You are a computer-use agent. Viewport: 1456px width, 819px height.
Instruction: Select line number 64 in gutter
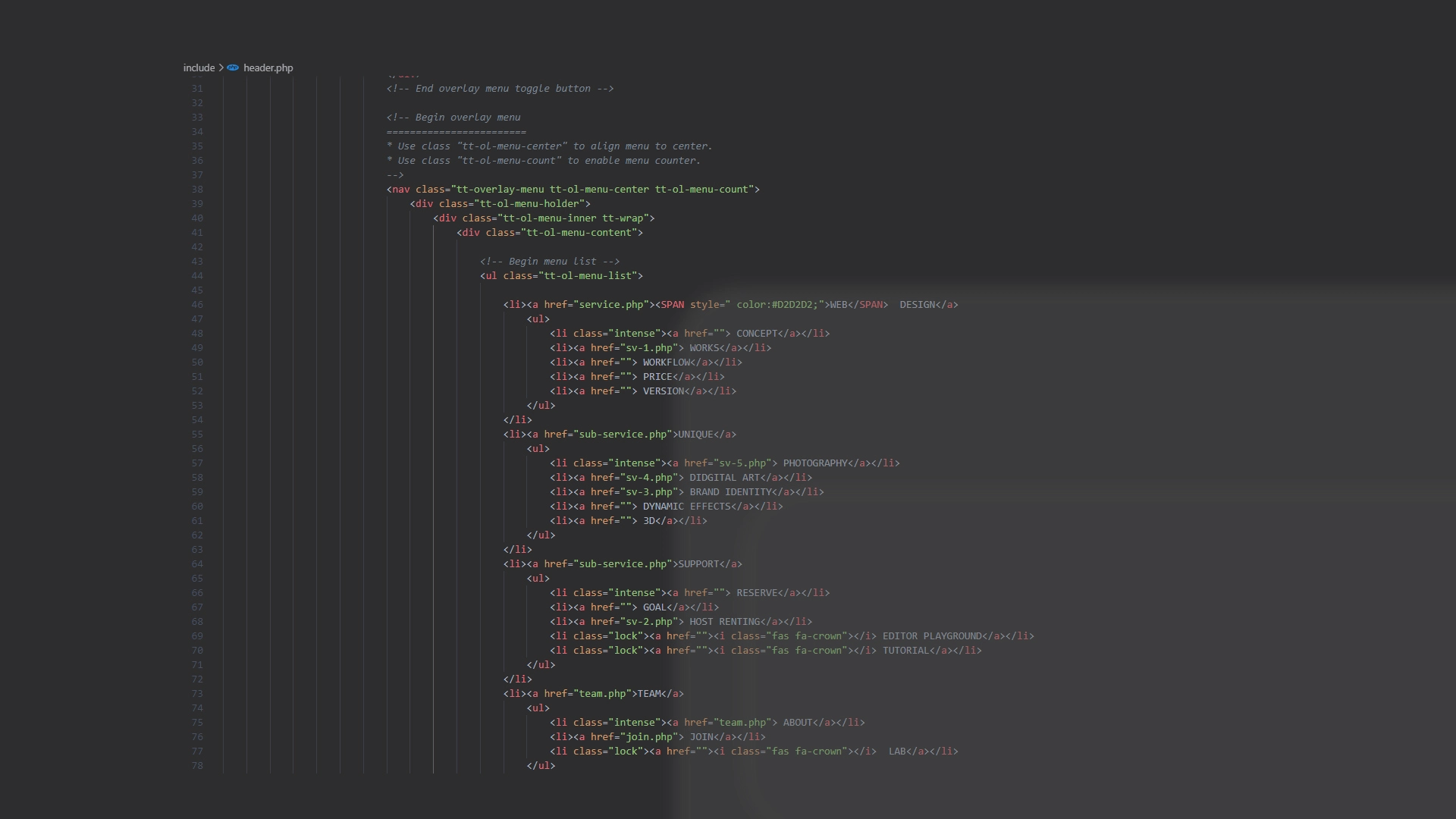coord(197,564)
